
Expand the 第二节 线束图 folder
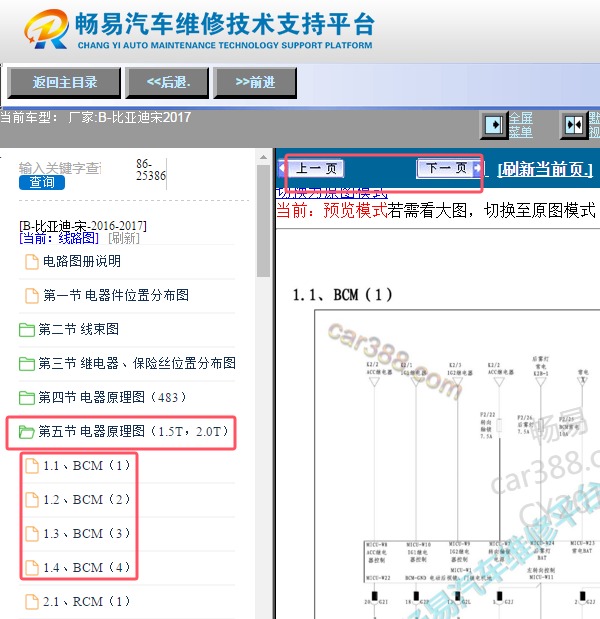78,329
